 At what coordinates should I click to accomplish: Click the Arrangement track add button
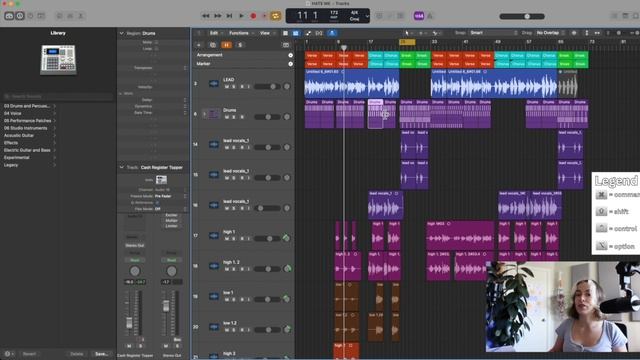[290, 55]
